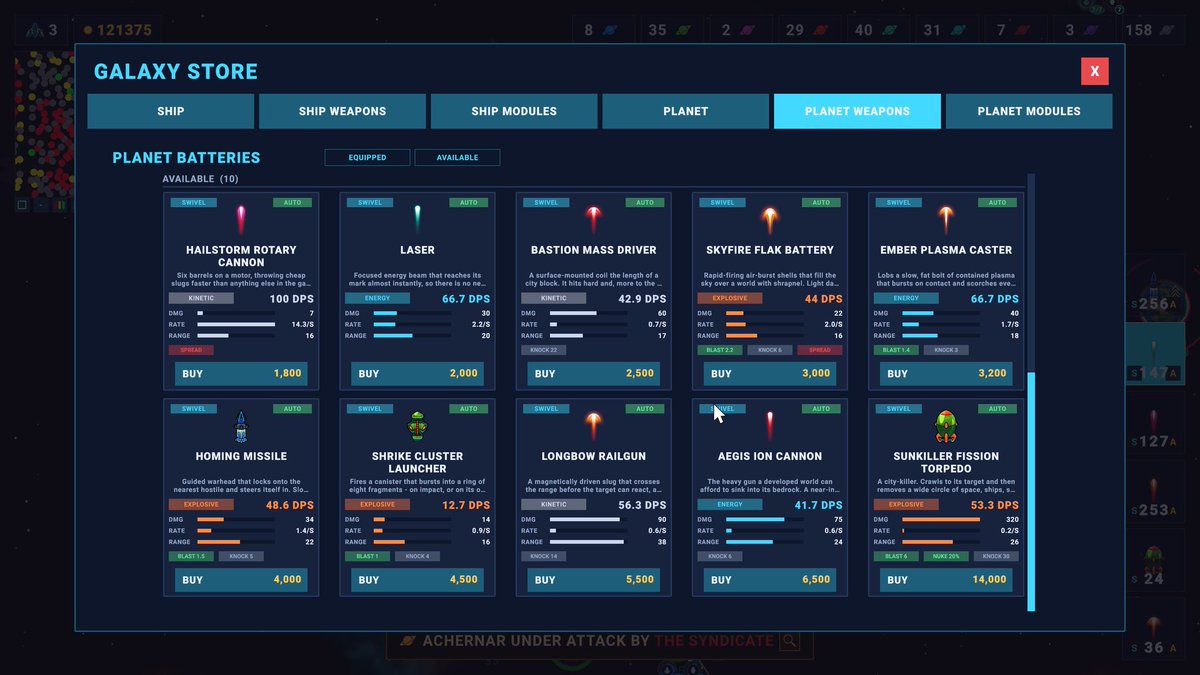Click the Skyfire Flak Battery projectile icon
1200x675 pixels.
point(769,220)
